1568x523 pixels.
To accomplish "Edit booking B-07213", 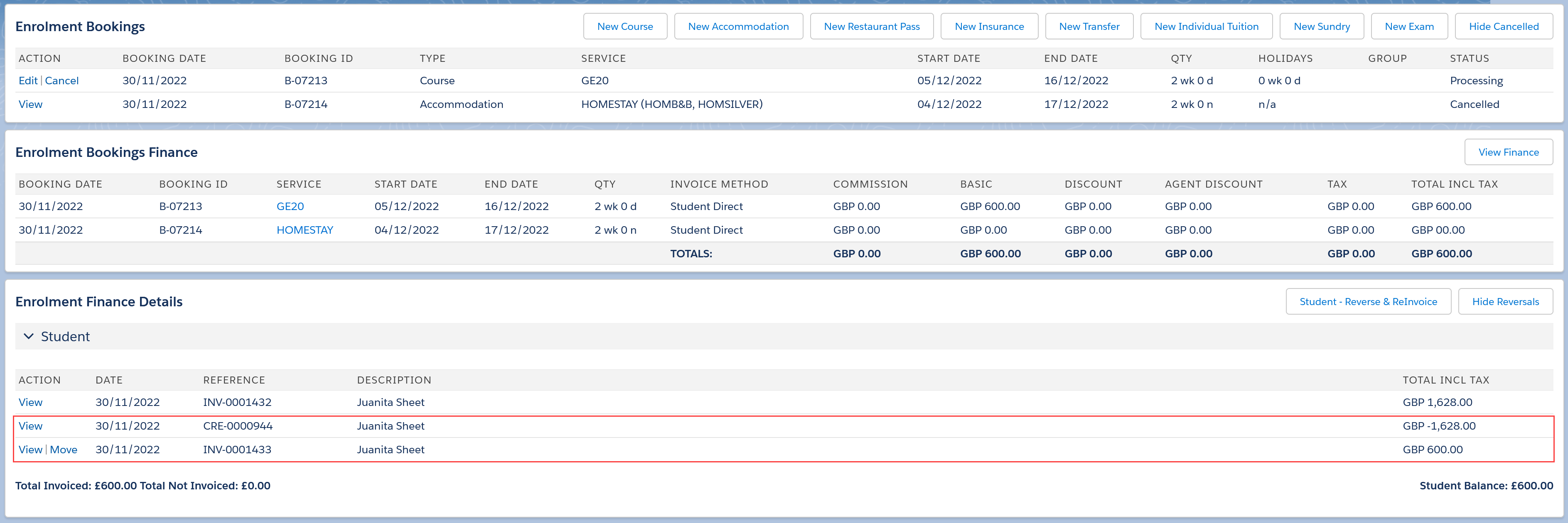I will pyautogui.click(x=27, y=80).
